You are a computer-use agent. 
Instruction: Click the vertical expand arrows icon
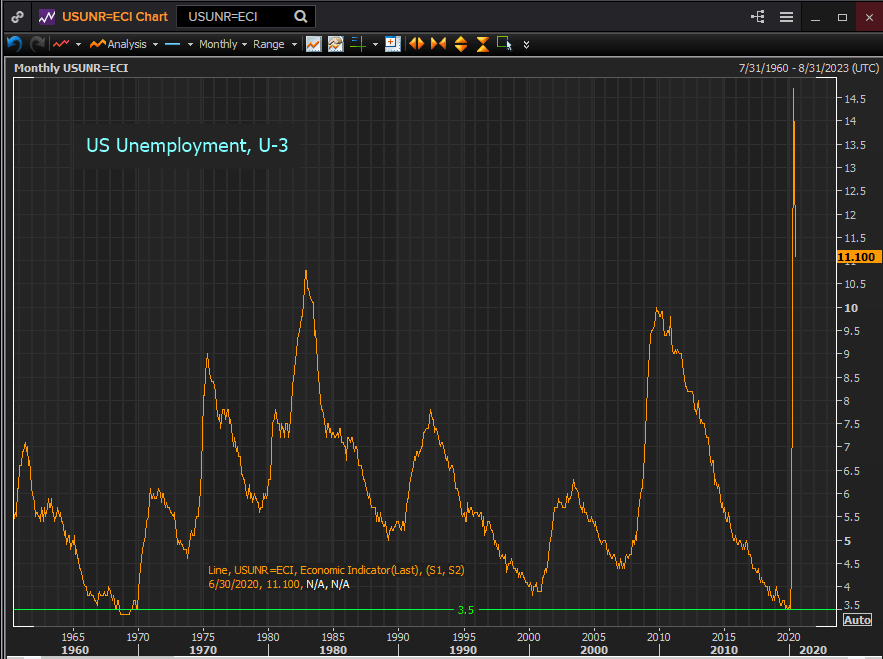point(461,44)
